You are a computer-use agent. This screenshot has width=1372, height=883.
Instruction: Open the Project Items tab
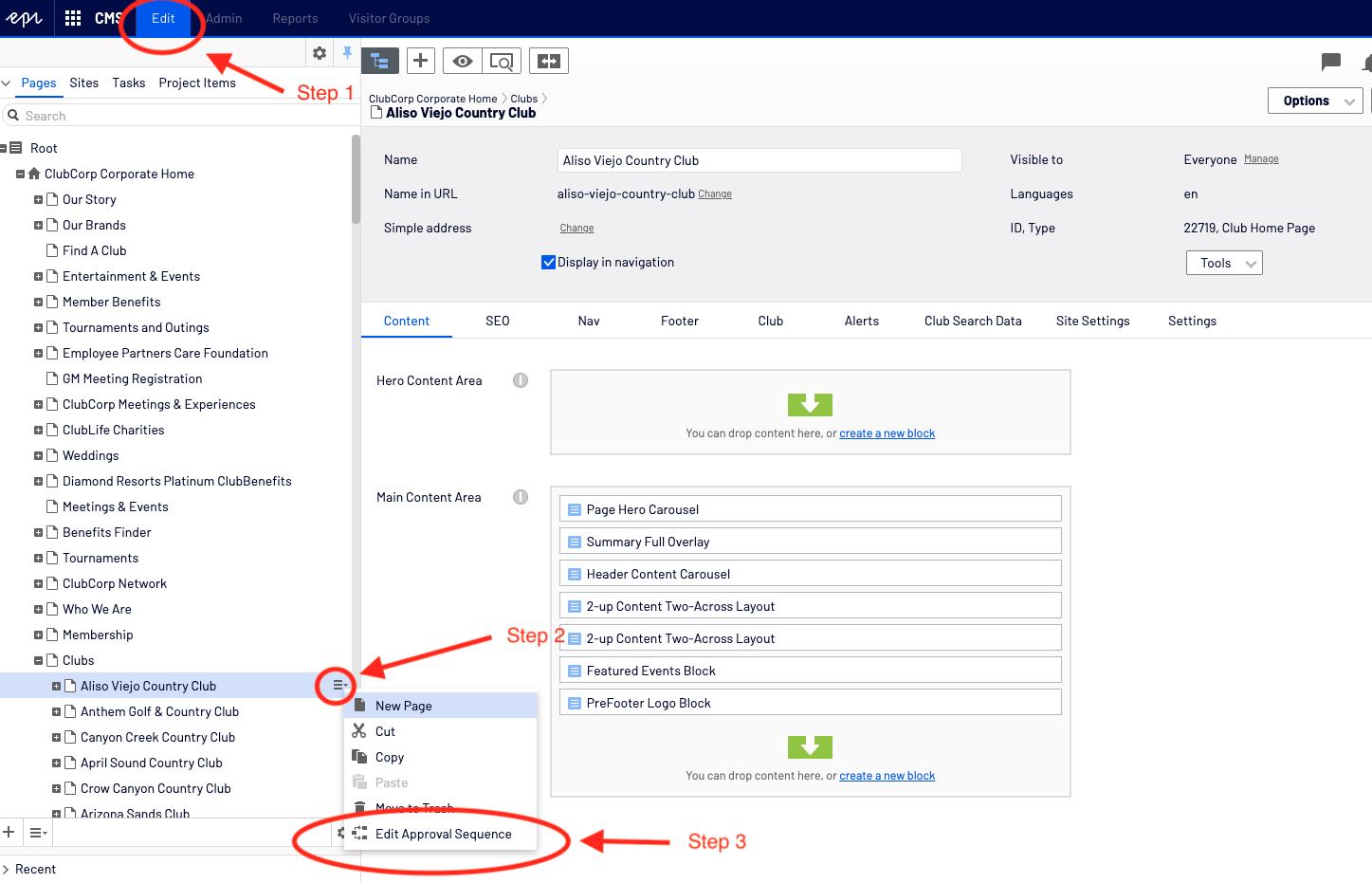[197, 83]
